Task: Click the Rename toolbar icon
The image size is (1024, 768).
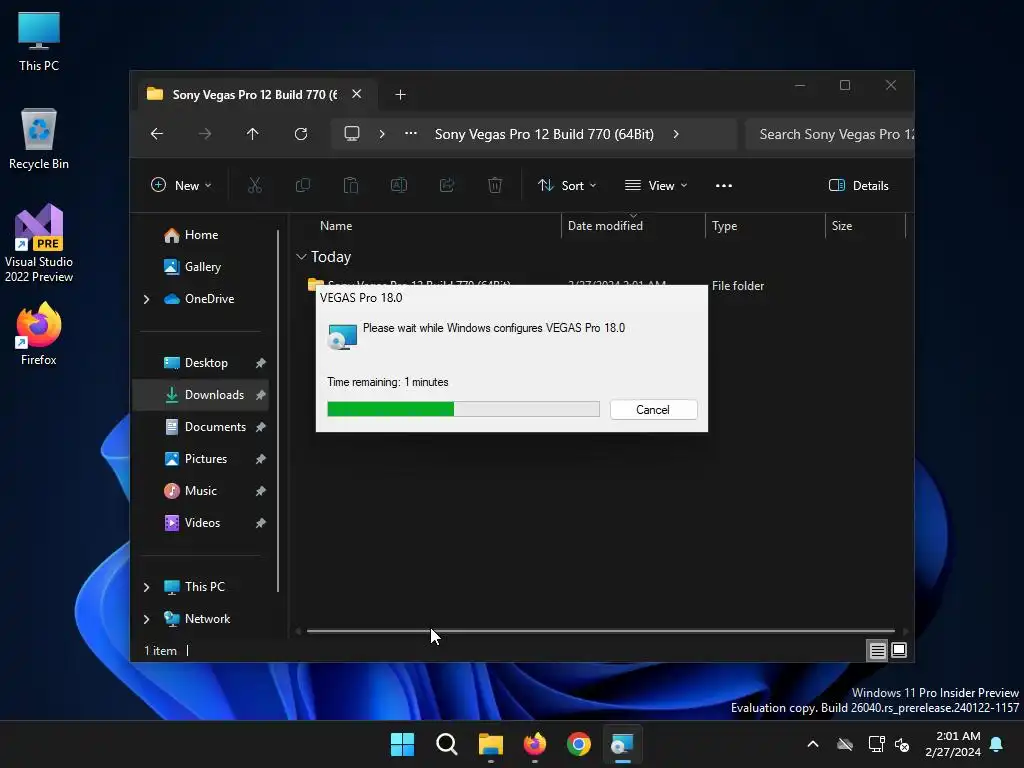Action: pos(399,185)
